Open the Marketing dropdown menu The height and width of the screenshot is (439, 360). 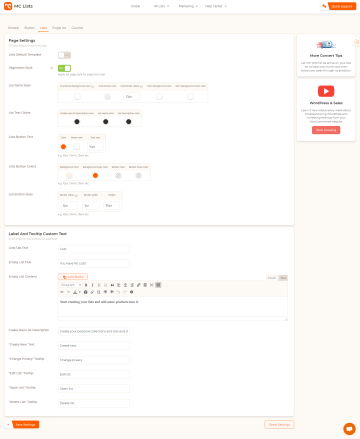(x=188, y=6)
